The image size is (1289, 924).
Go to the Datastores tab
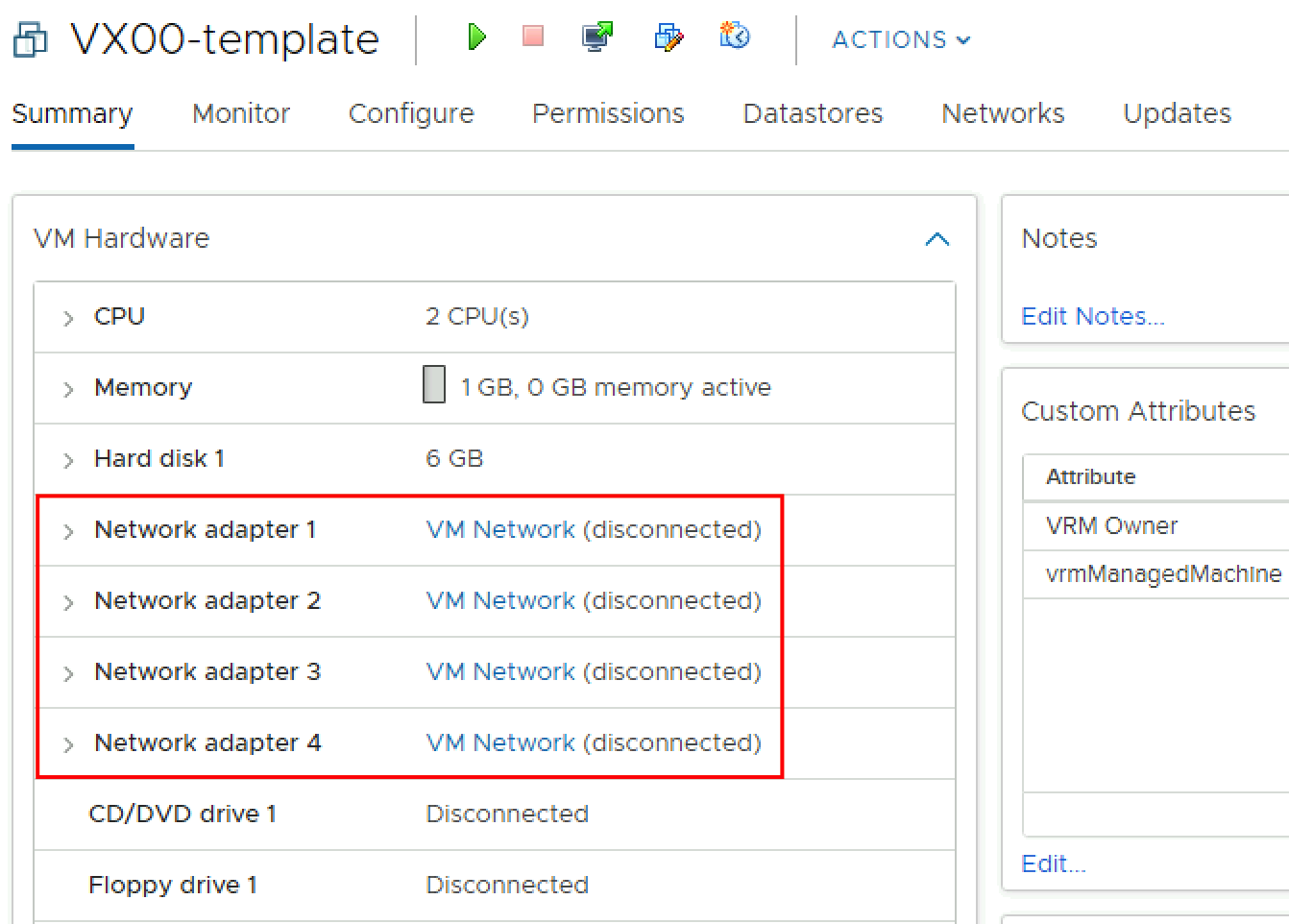coord(813,113)
